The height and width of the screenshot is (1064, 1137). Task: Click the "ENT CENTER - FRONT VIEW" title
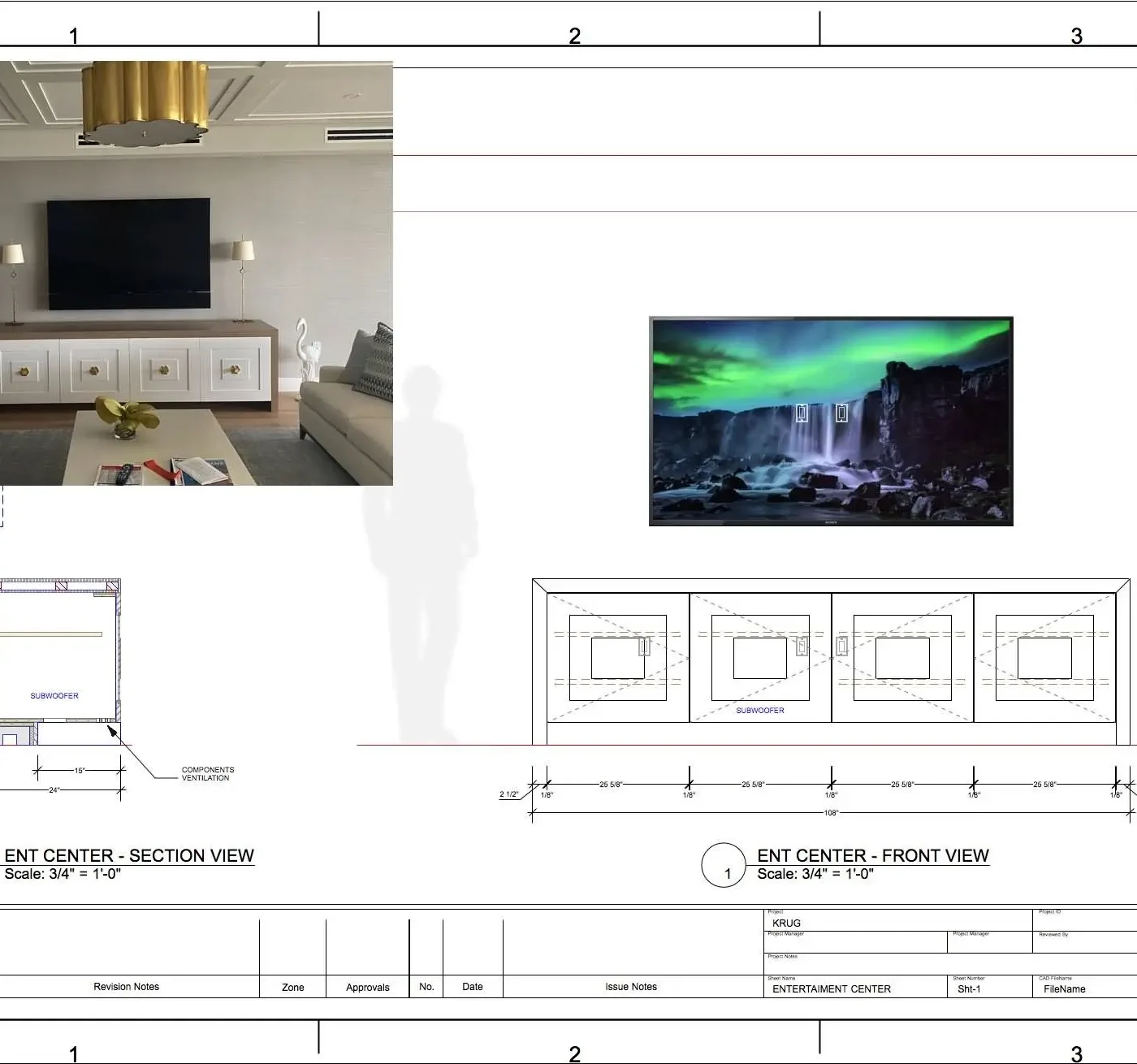[873, 855]
